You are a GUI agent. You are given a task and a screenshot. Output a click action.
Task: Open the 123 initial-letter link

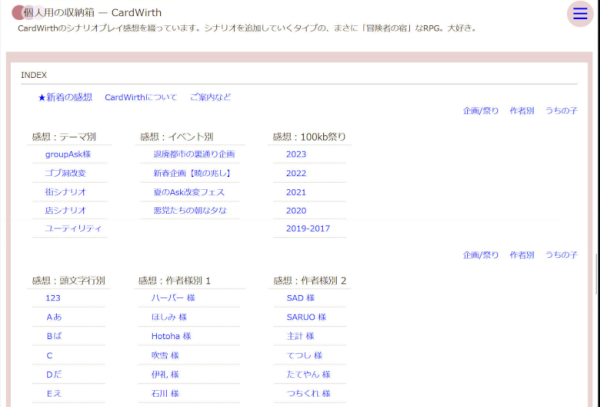[53, 298]
